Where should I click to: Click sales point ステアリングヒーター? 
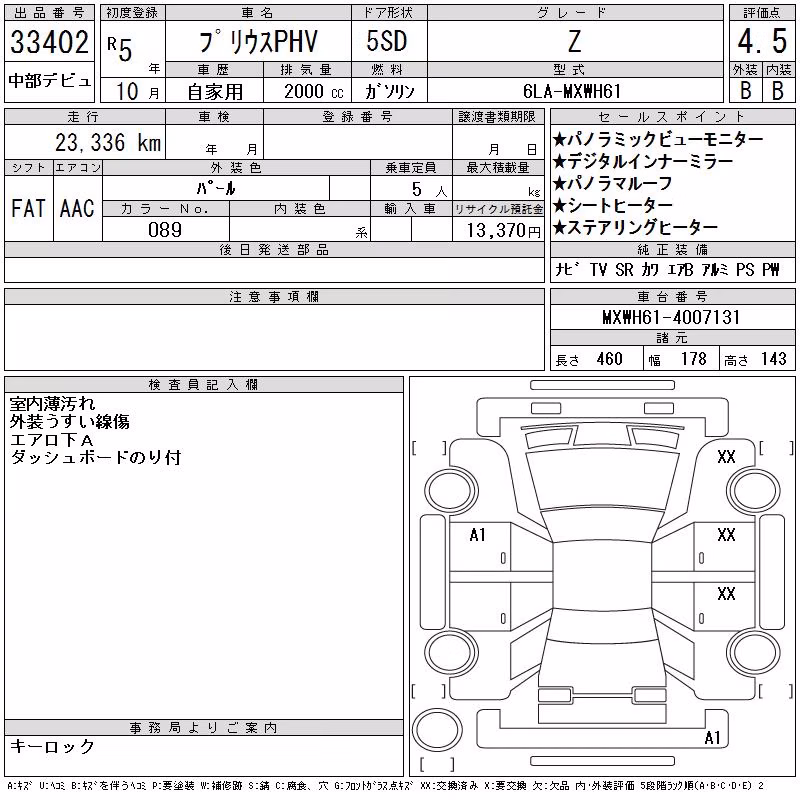coord(635,227)
